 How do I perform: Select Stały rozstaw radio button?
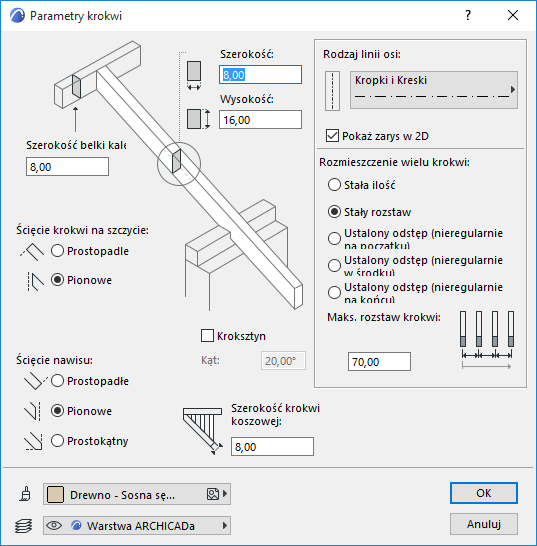coord(334,212)
